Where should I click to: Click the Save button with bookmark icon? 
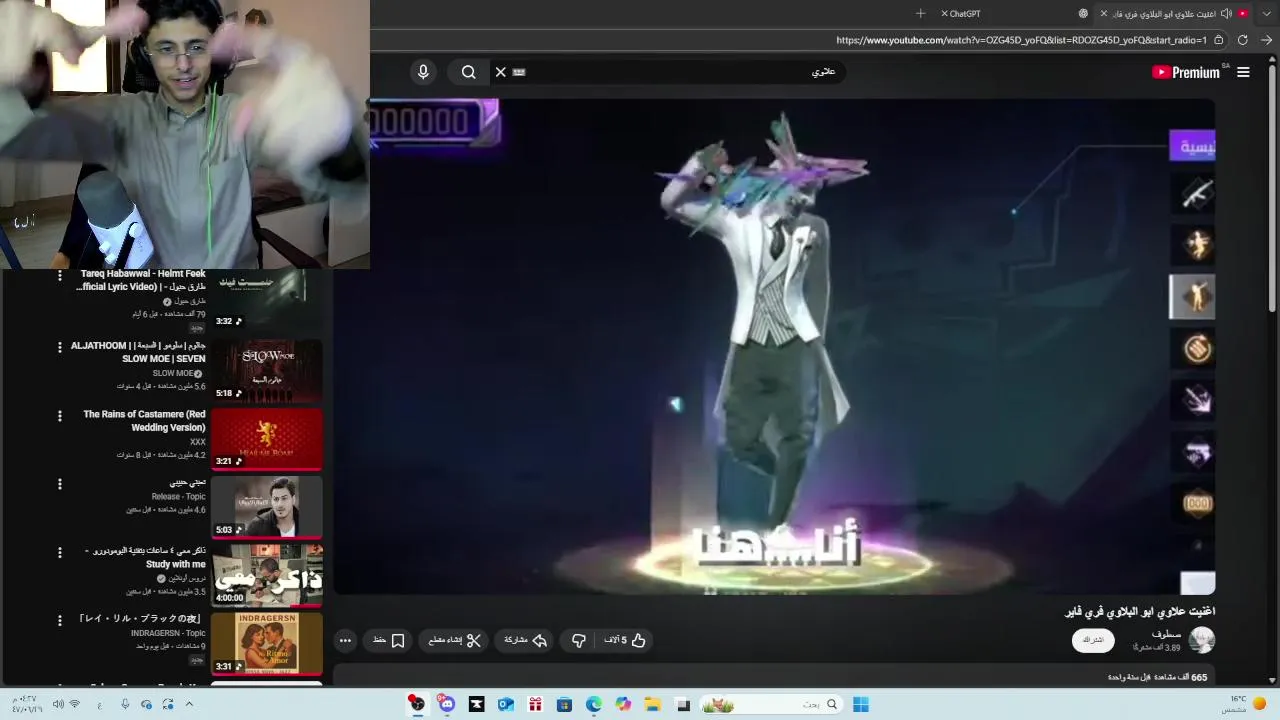point(389,640)
